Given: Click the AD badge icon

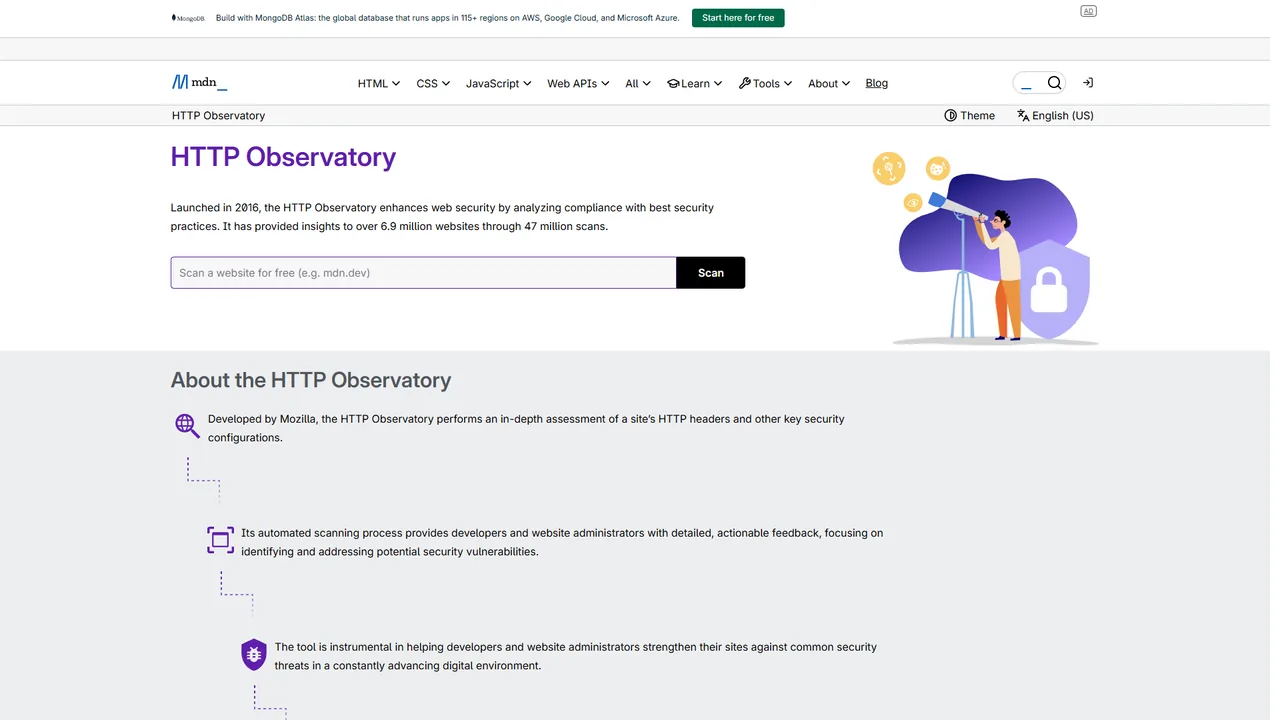Looking at the screenshot, I should click(x=1089, y=11).
